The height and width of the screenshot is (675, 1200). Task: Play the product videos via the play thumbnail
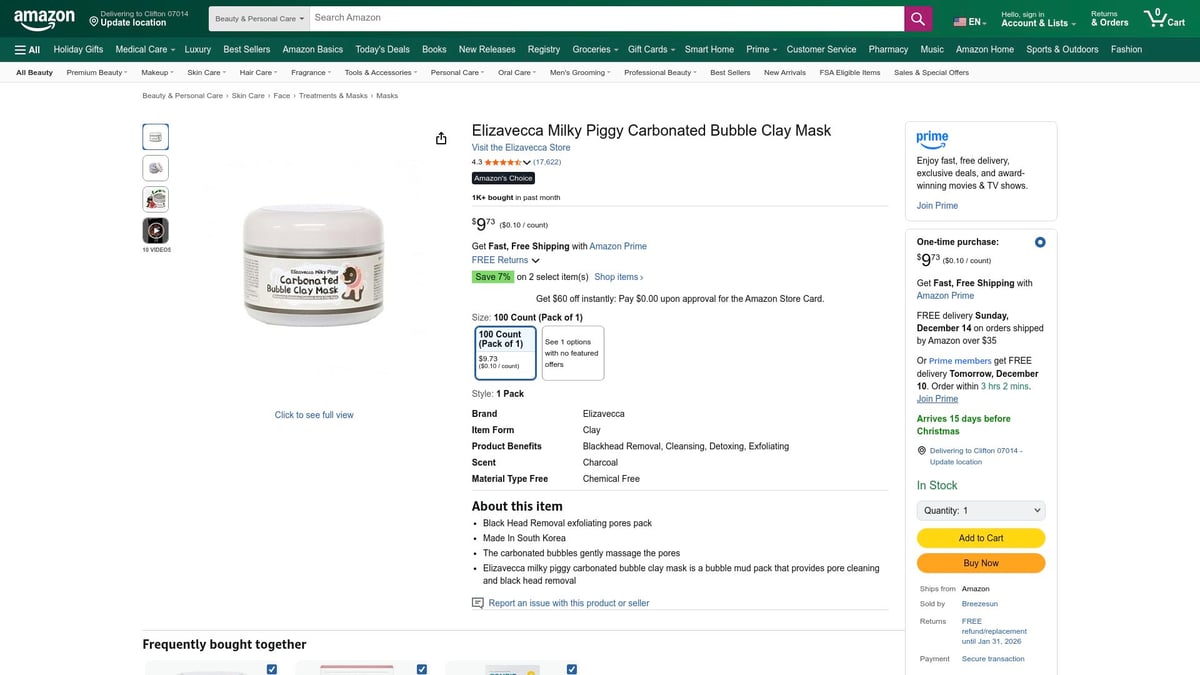[155, 231]
